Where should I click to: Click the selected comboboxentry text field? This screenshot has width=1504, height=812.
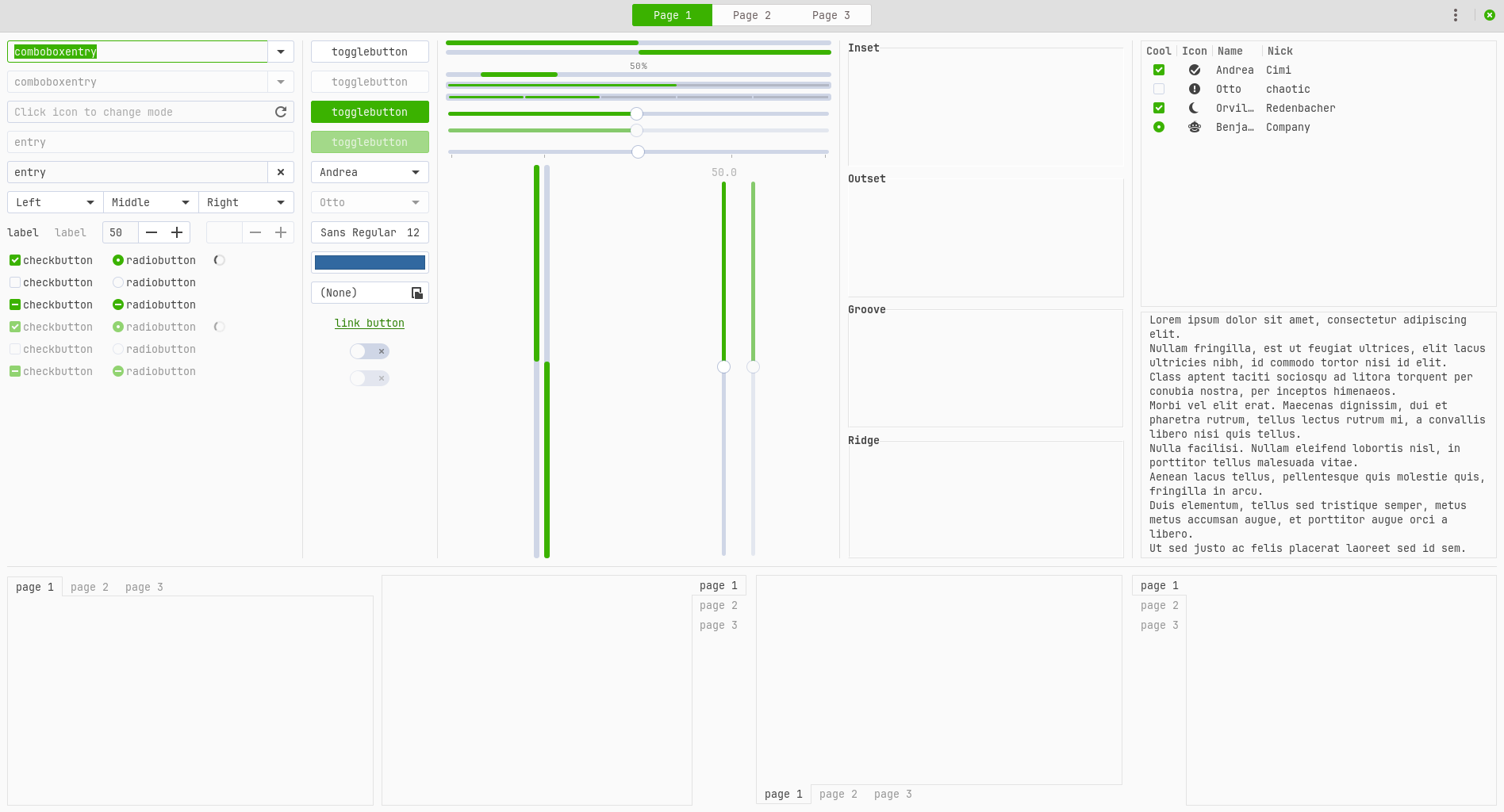(x=138, y=52)
